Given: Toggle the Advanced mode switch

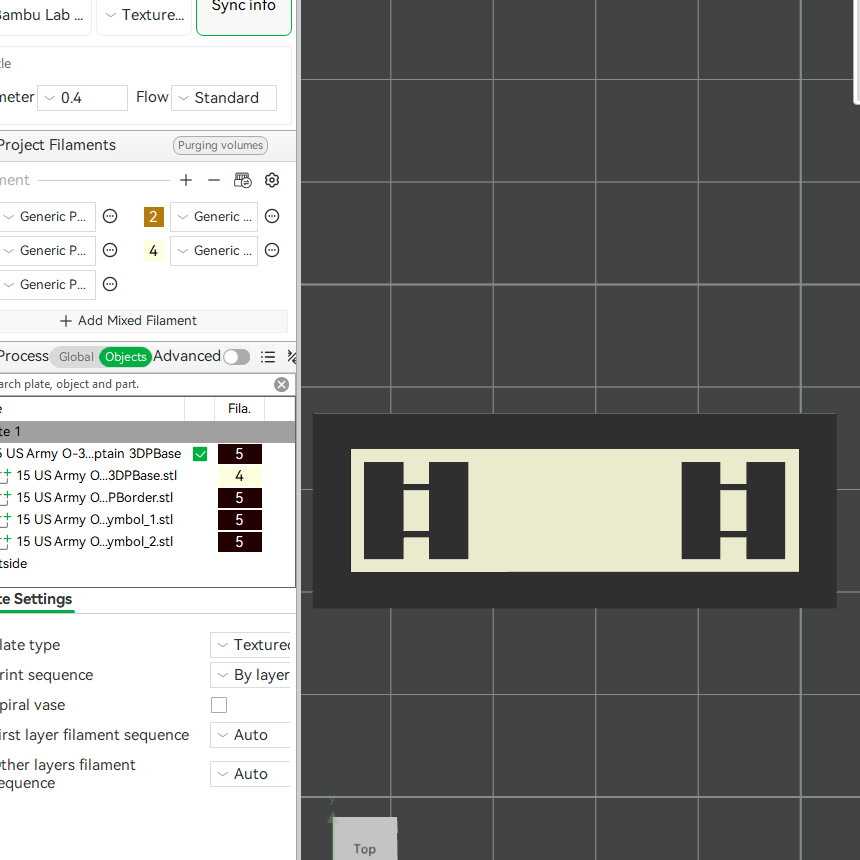Looking at the screenshot, I should pyautogui.click(x=236, y=357).
